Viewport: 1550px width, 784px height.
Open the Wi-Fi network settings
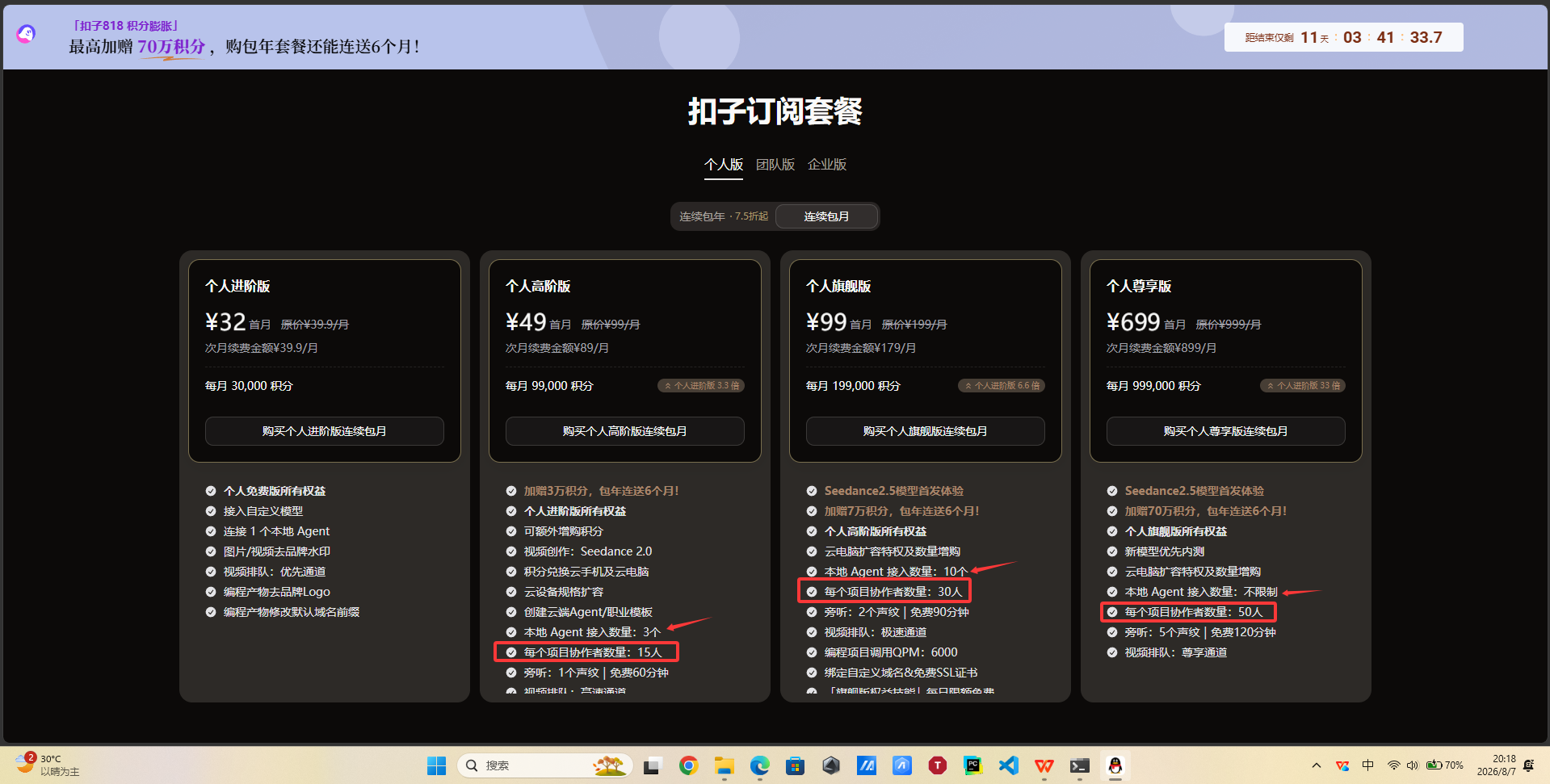point(1393,765)
